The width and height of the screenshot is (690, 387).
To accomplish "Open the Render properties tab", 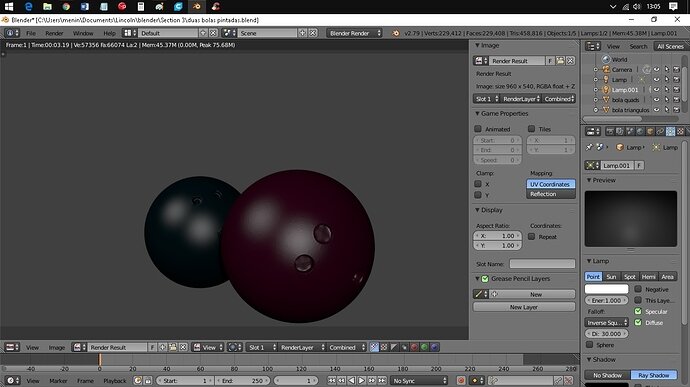I will point(610,132).
